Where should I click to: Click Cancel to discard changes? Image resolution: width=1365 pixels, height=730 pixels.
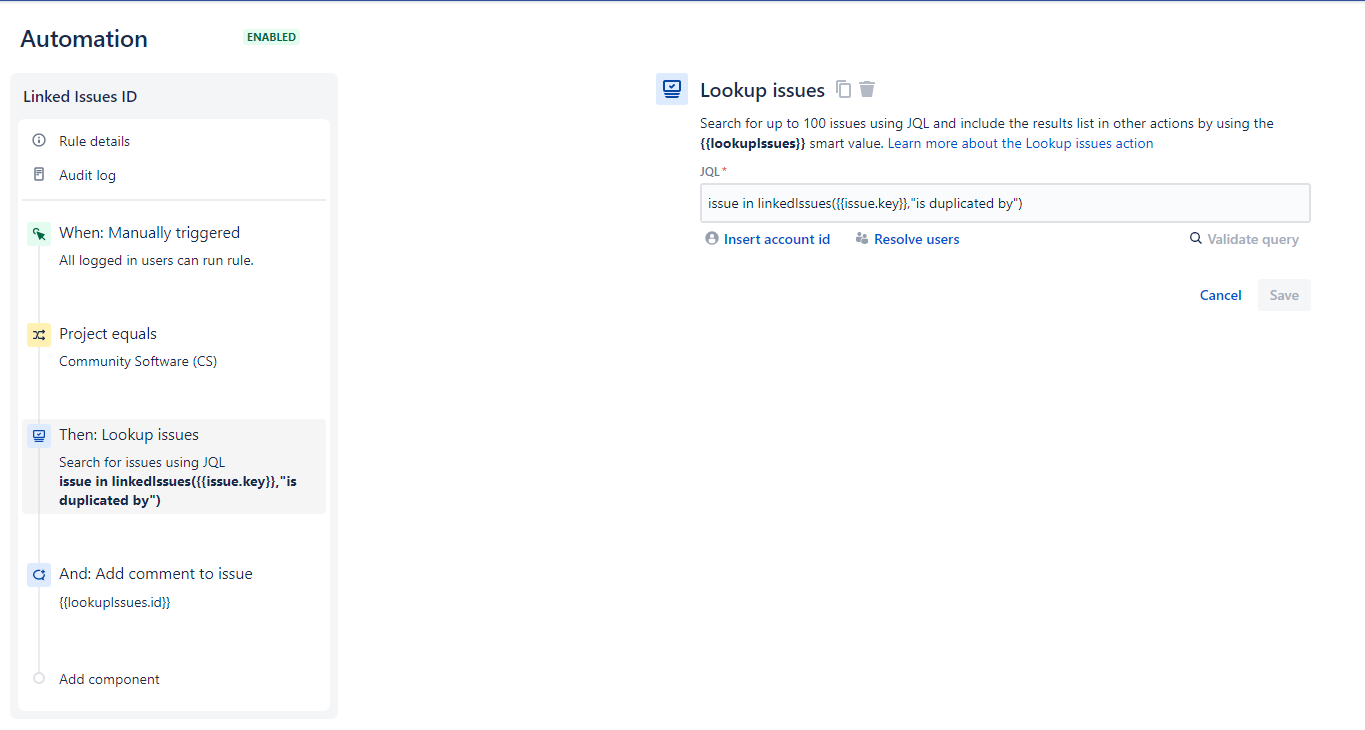(1220, 295)
